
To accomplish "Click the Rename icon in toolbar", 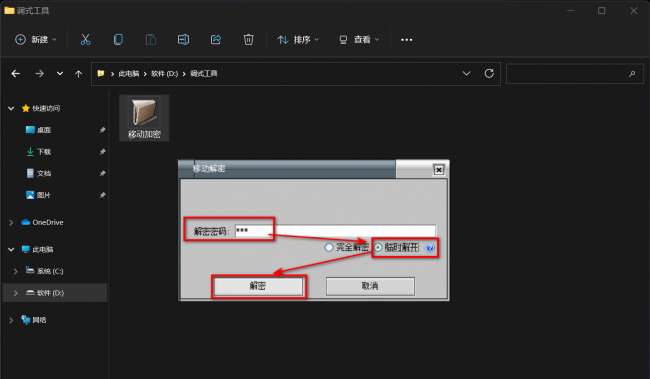I will coord(183,40).
